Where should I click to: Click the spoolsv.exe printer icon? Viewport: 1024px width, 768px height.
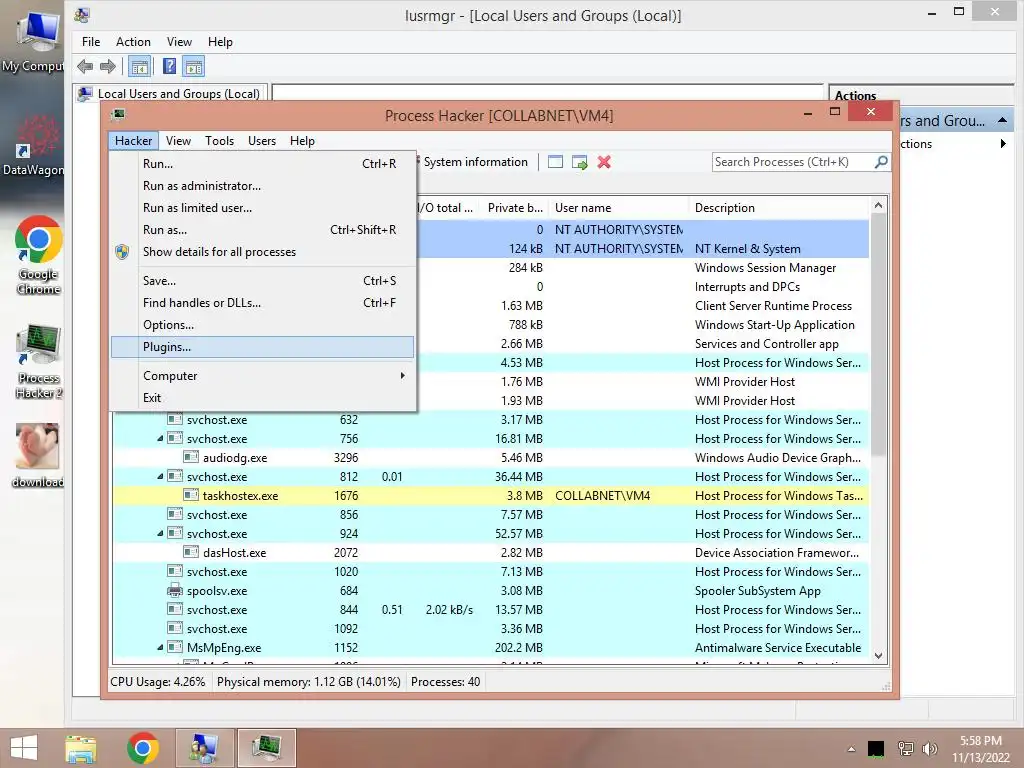(174, 591)
